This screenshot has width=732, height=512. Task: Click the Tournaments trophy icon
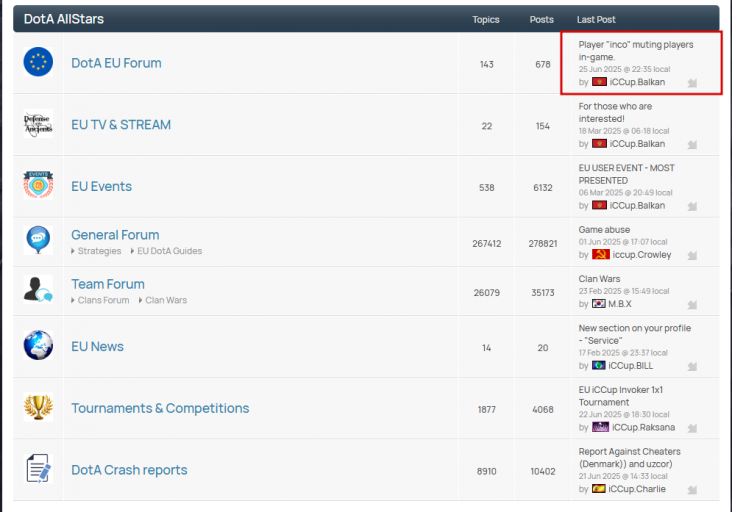pyautogui.click(x=38, y=407)
